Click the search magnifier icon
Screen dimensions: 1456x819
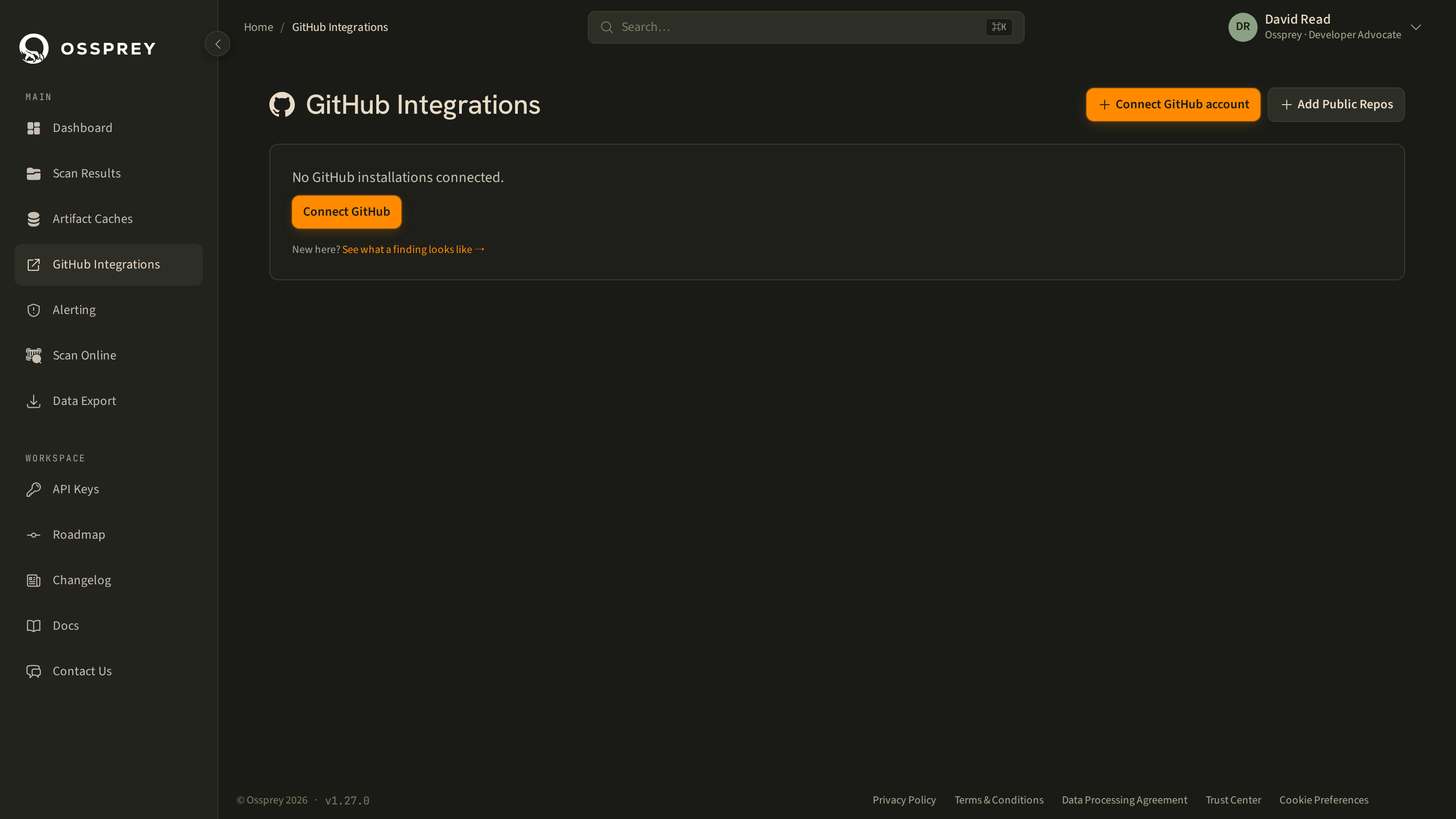pos(607,27)
